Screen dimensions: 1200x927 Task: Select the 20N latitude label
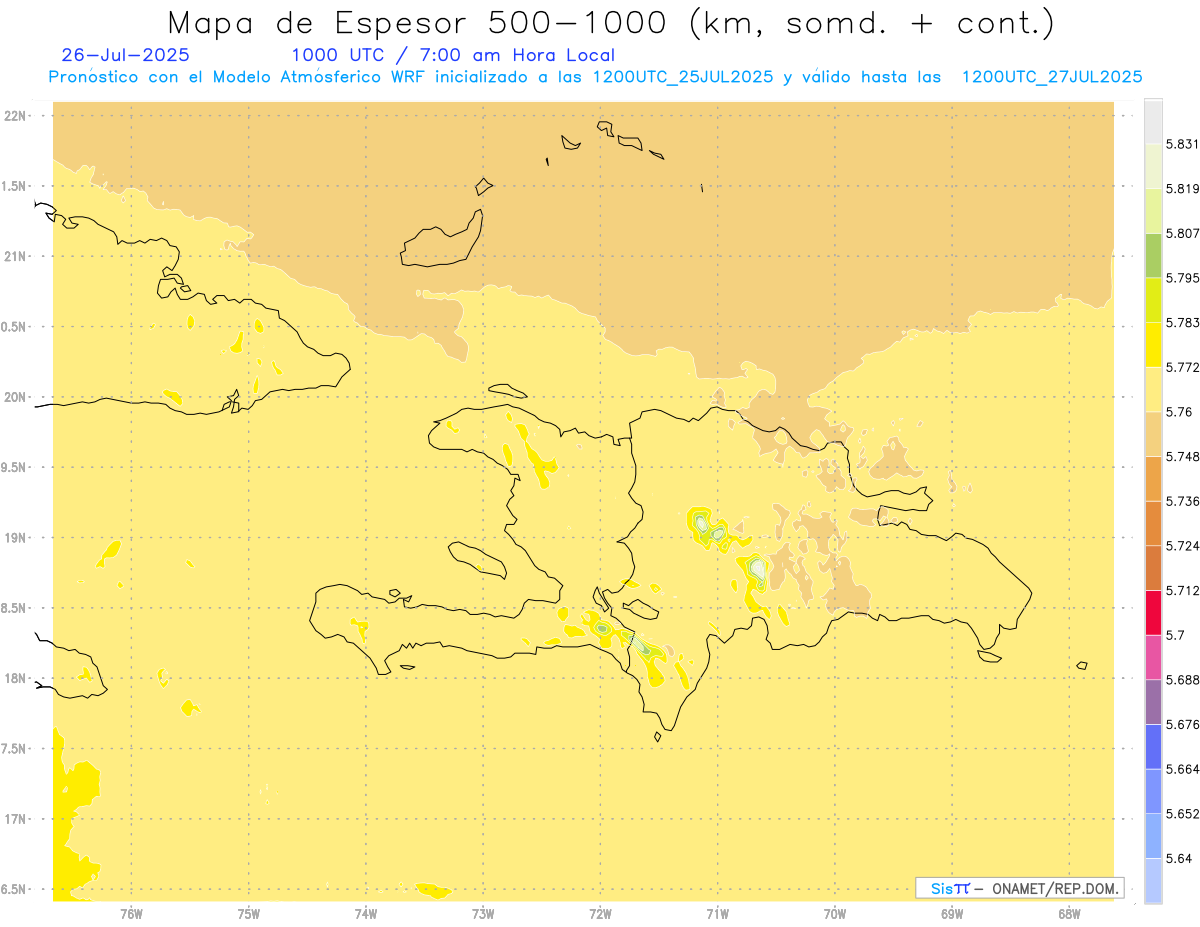click(14, 397)
